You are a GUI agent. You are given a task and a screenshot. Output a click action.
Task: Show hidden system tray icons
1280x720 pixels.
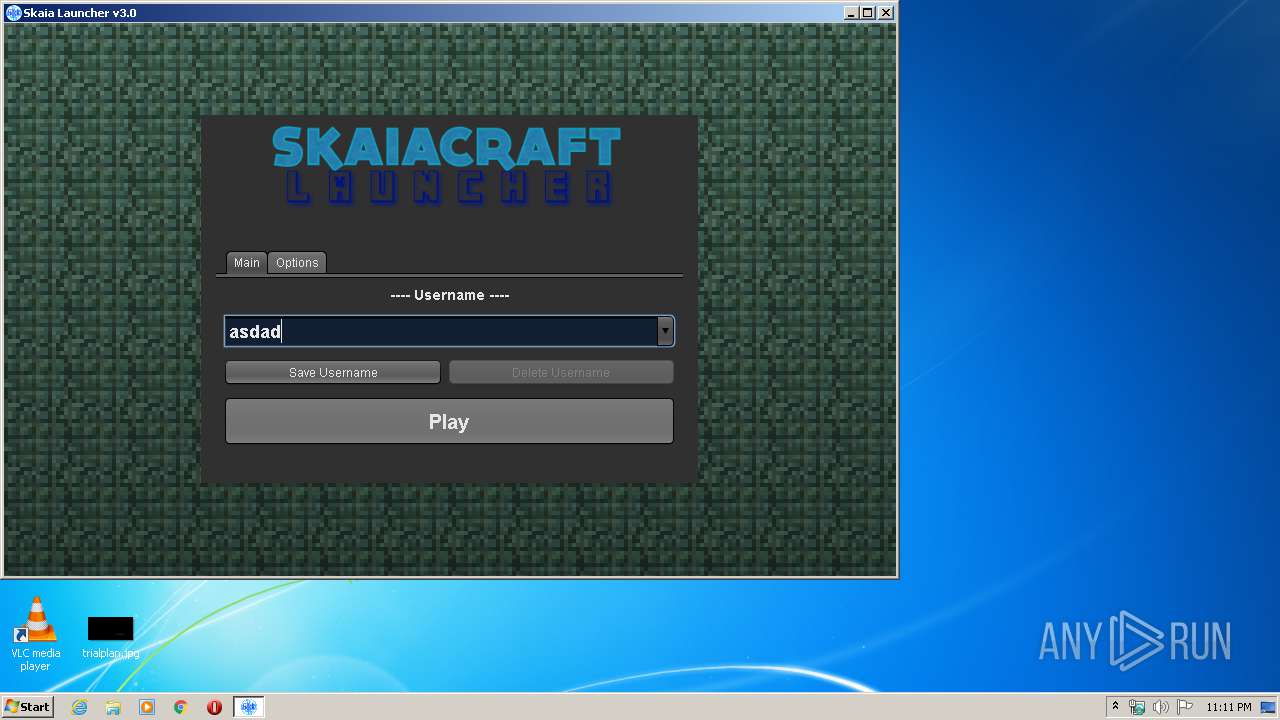click(1115, 707)
